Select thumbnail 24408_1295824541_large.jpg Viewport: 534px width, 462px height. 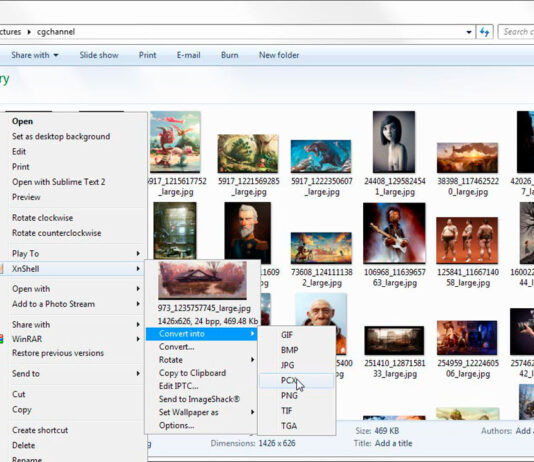[394, 142]
